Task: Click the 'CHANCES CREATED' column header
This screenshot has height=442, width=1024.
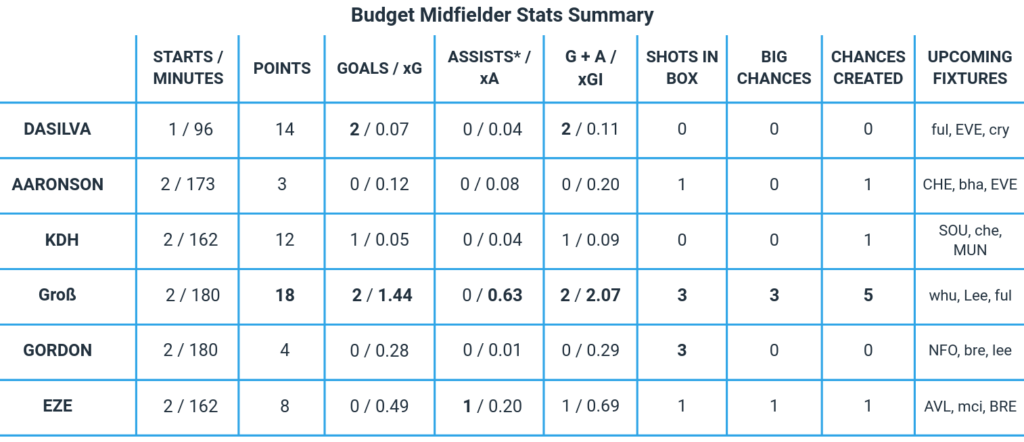Action: tap(868, 67)
